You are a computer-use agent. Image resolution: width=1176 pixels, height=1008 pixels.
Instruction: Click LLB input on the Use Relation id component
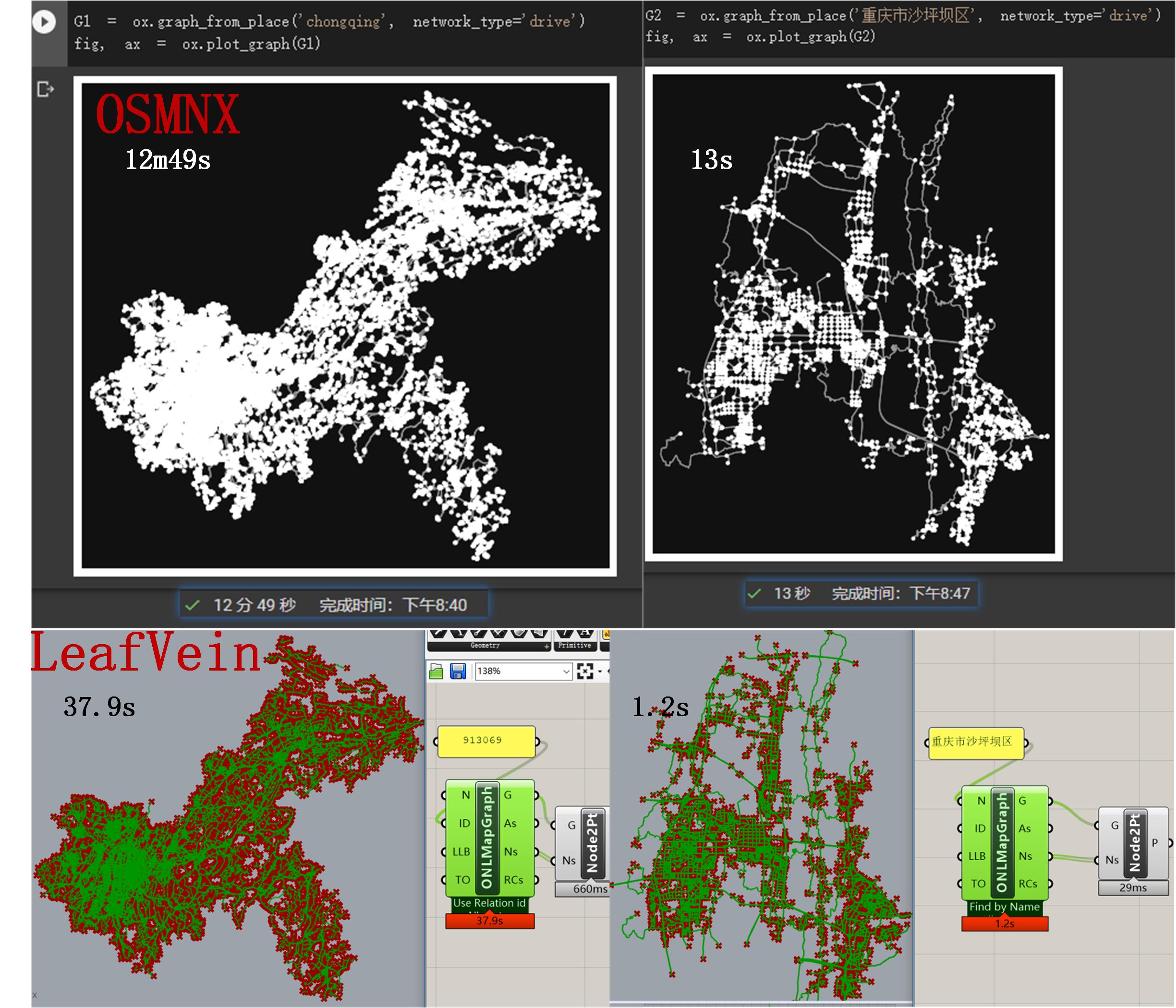(461, 852)
